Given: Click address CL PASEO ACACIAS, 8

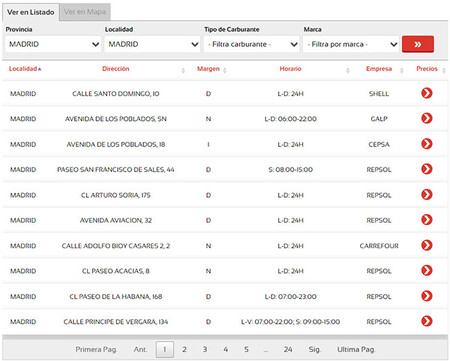Looking at the screenshot, I should tap(116, 271).
